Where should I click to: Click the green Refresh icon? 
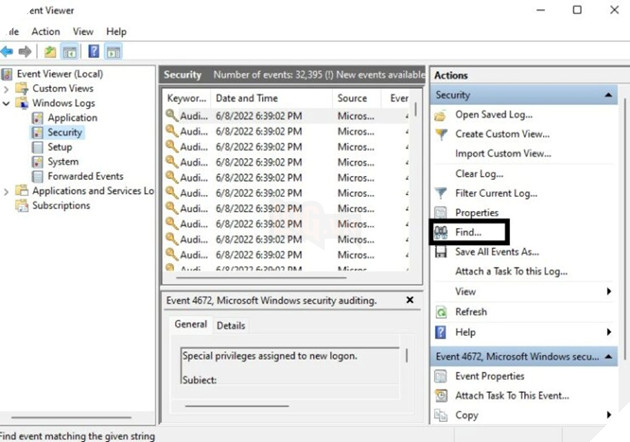[442, 312]
